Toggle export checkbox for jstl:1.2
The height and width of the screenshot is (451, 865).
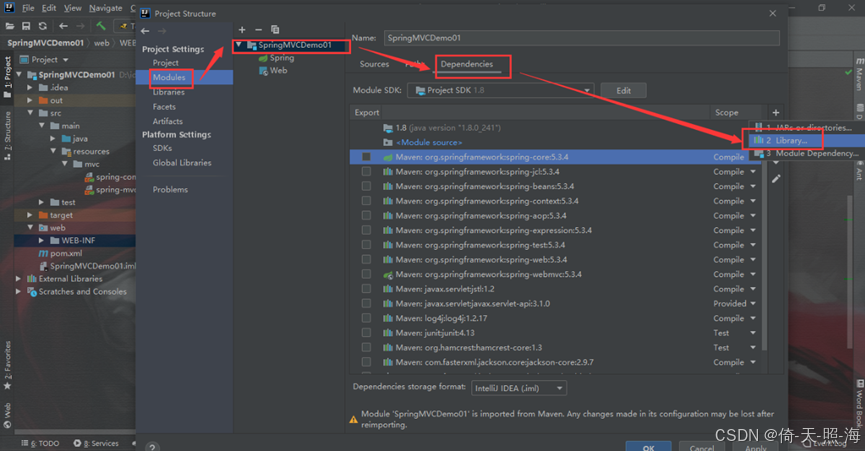pos(366,289)
